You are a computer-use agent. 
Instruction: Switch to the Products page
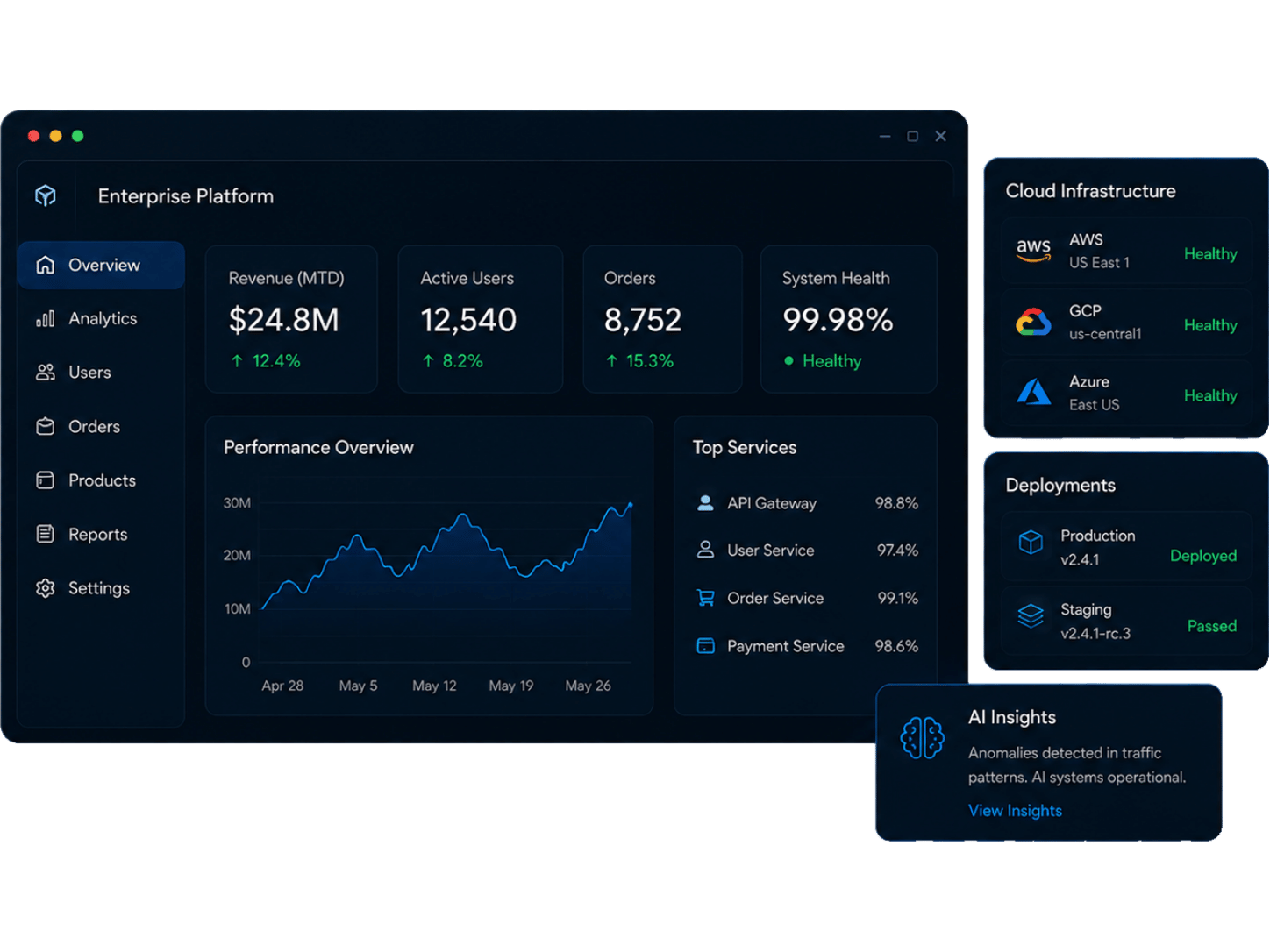click(101, 480)
